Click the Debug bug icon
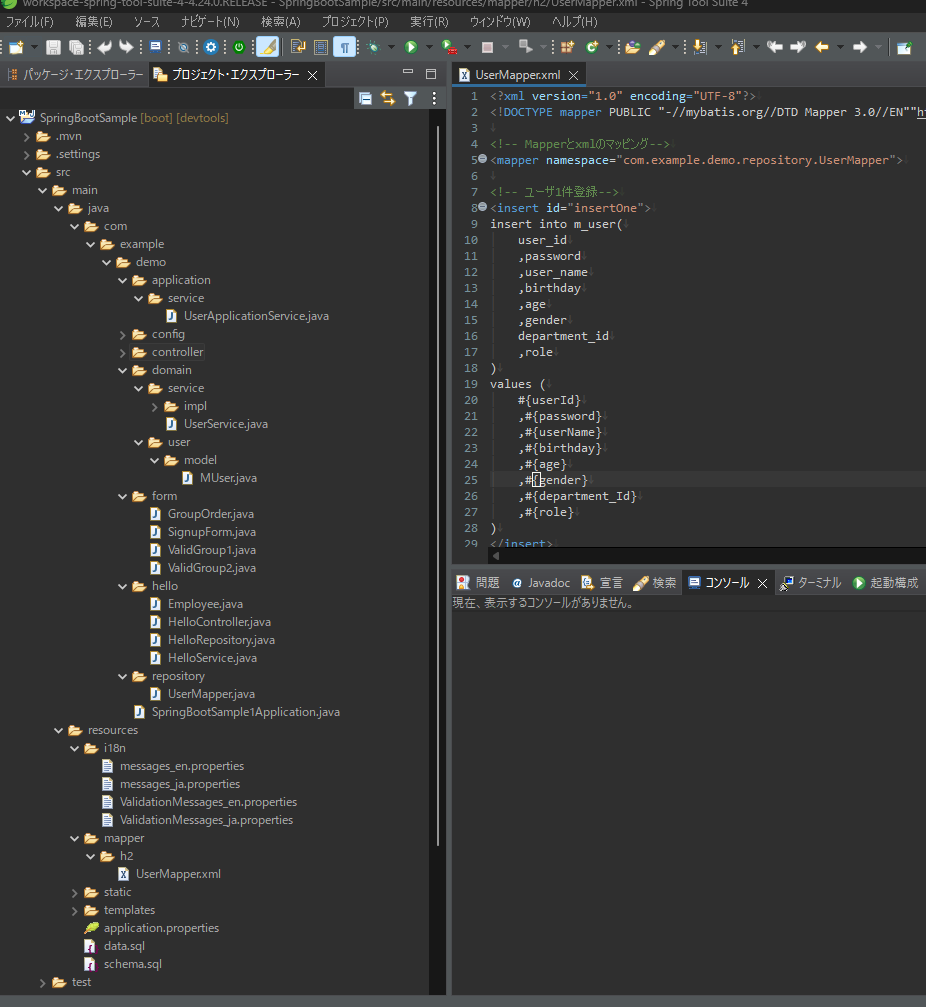Screen dimensions: 926x1007 point(373,47)
